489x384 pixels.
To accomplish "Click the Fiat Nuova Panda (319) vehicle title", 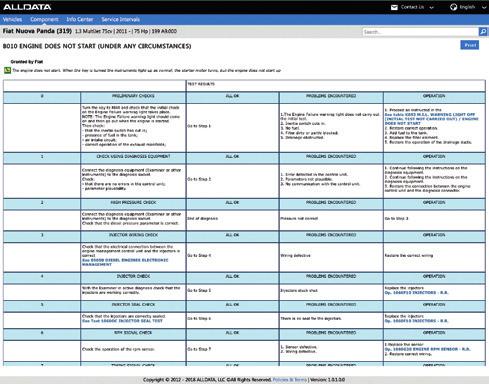I will 37,31.
